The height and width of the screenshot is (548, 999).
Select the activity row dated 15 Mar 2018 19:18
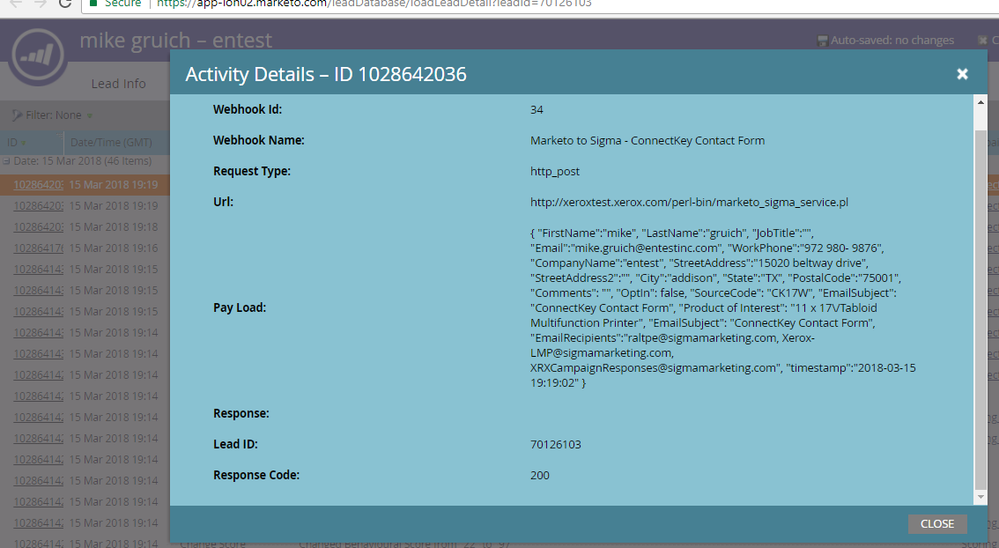tap(85, 227)
